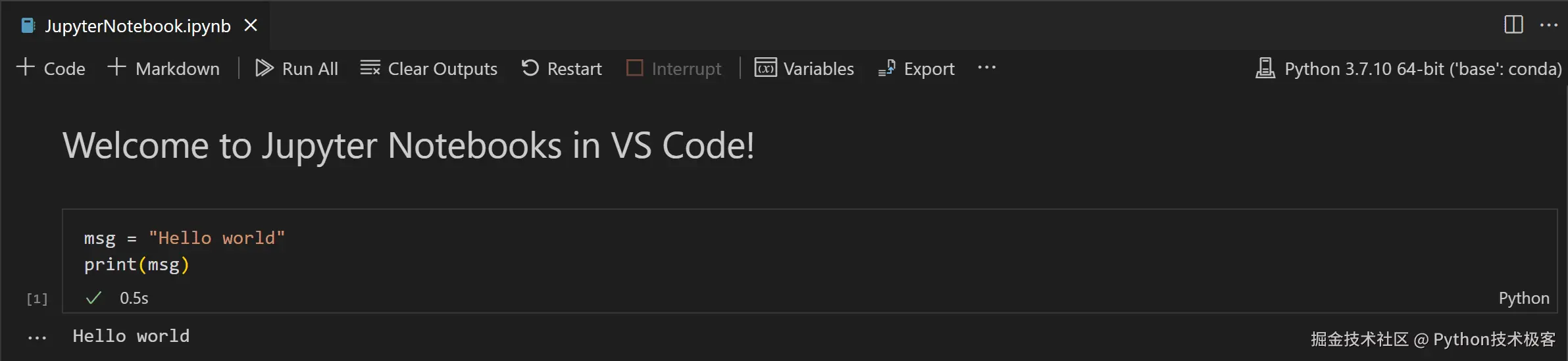Click the Clear Outputs icon

[x=370, y=68]
